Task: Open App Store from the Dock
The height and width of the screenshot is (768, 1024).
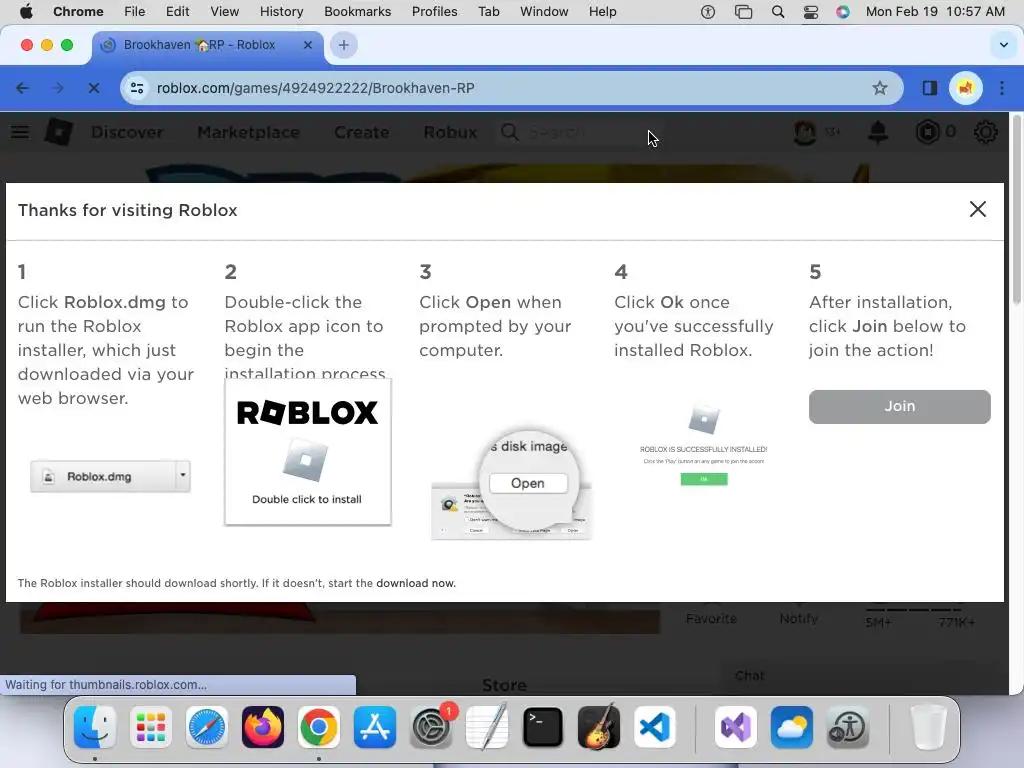Action: (375, 727)
